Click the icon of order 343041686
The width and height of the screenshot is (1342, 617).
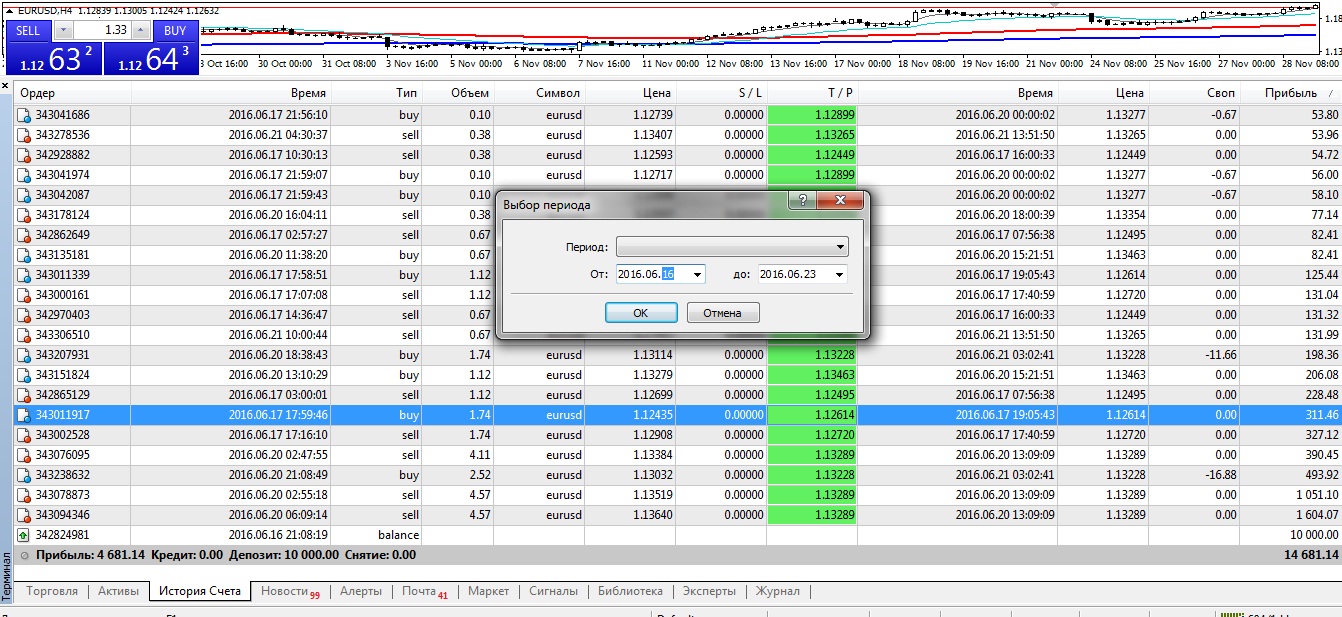point(24,115)
